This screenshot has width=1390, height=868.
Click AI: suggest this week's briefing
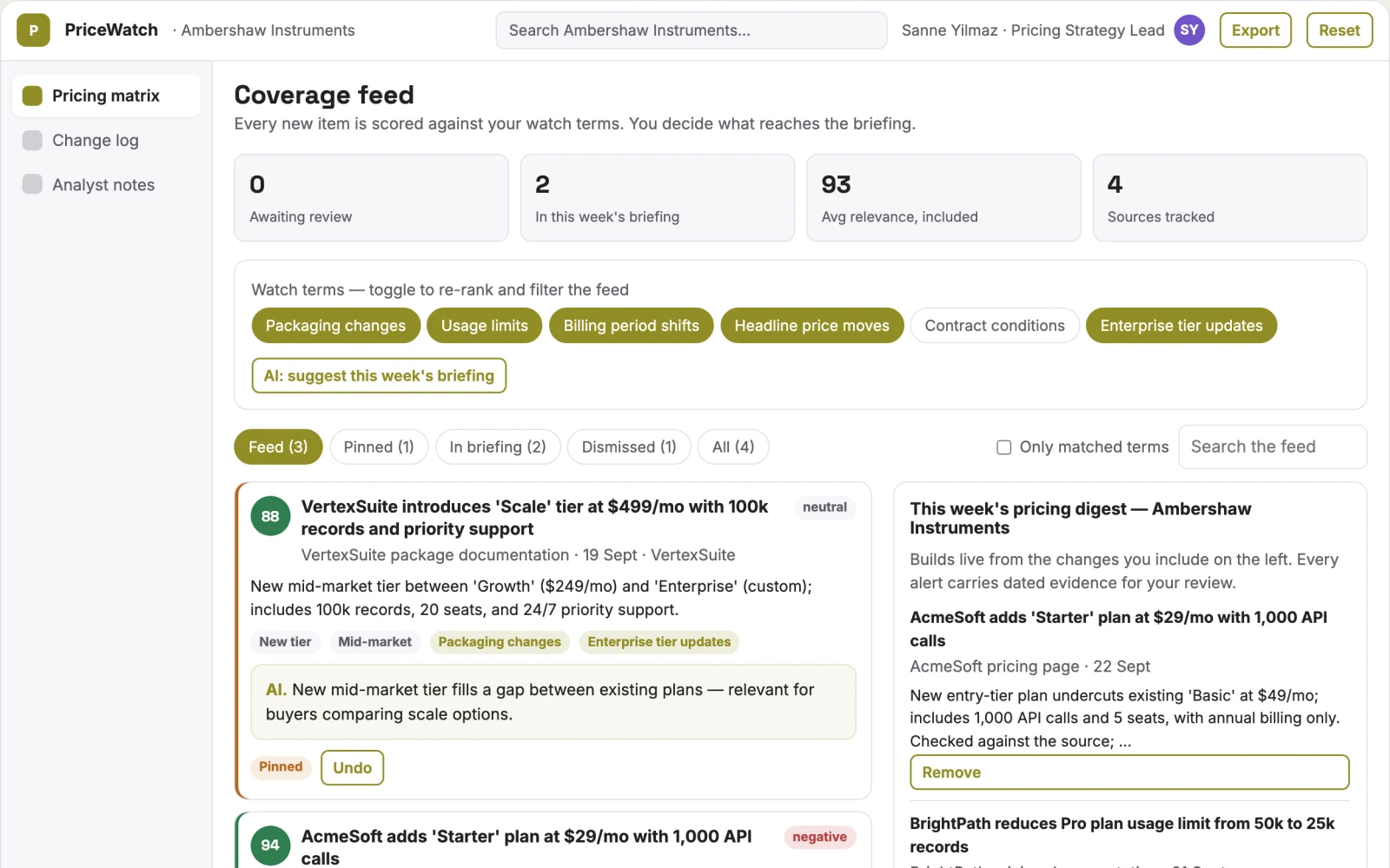tap(379, 375)
